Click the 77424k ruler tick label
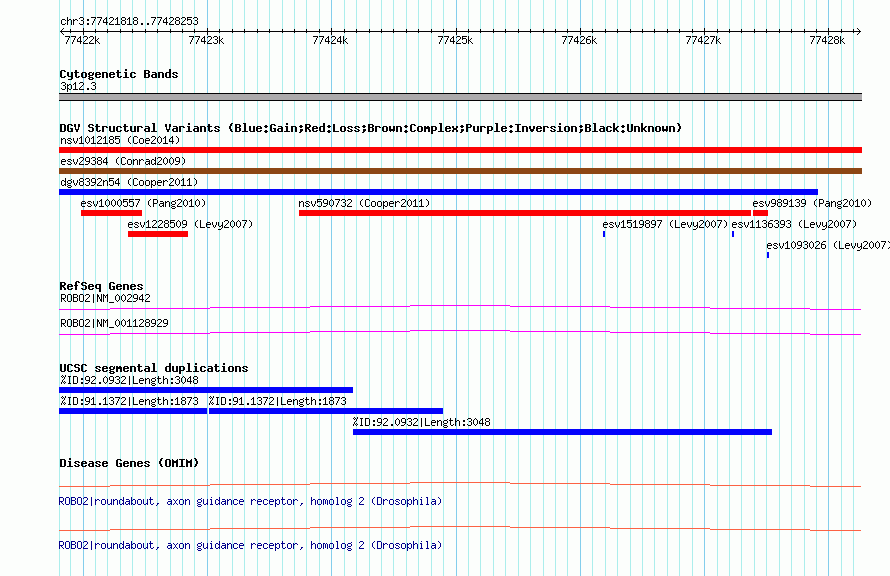 (x=330, y=40)
